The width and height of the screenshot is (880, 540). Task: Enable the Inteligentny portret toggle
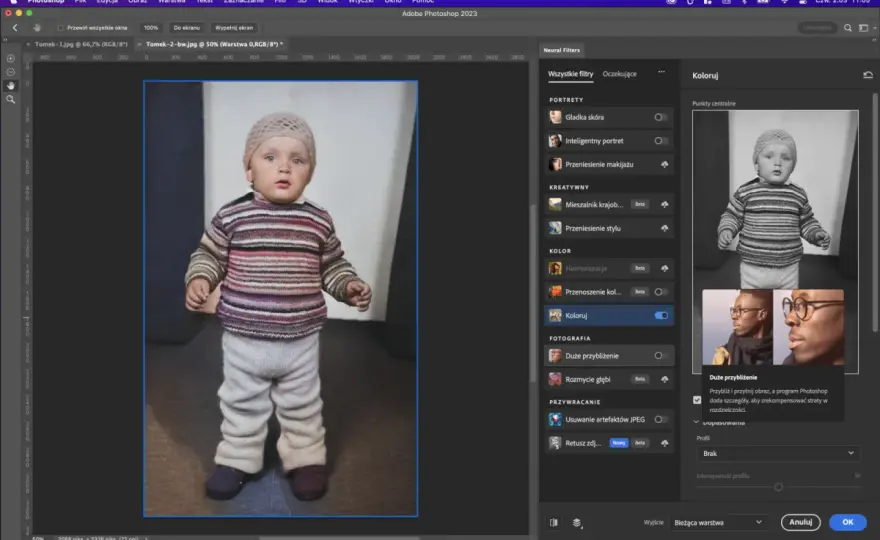tap(661, 141)
